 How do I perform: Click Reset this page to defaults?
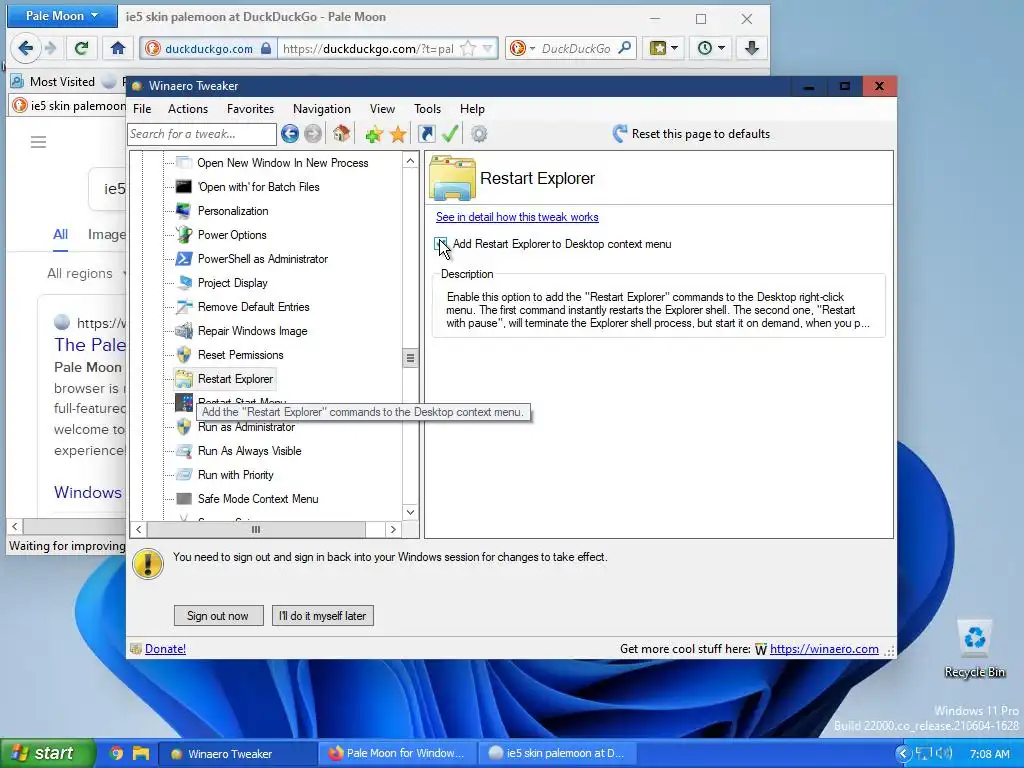[692, 134]
